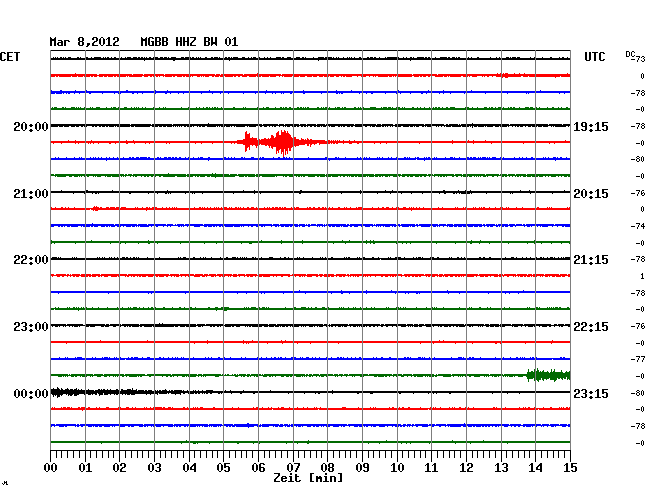The height and width of the screenshot is (494, 650).
Task: Click the small red blip near minute 13
Action: pyautogui.click(x=504, y=75)
